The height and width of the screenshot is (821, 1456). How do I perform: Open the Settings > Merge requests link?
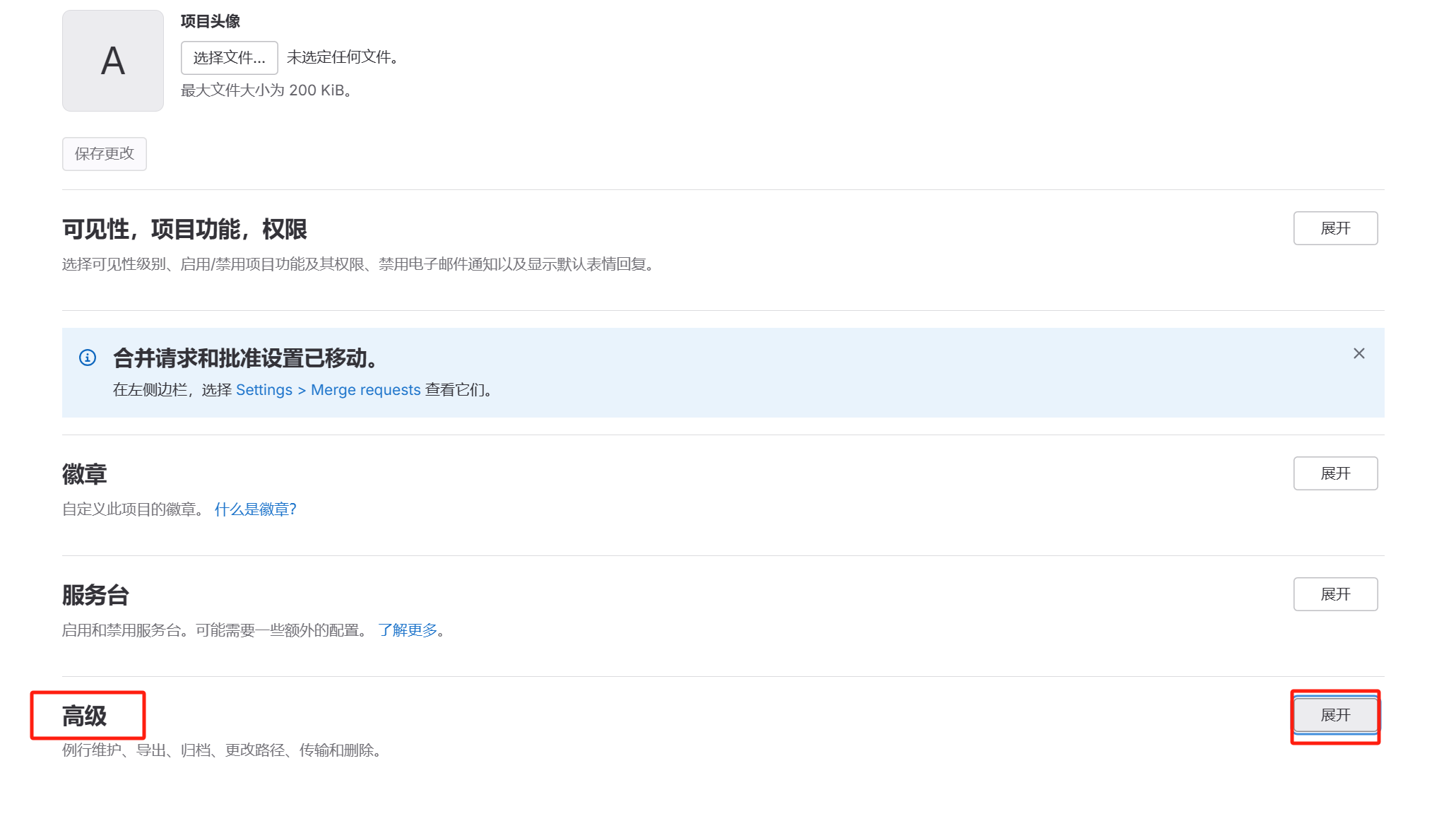[x=328, y=390]
